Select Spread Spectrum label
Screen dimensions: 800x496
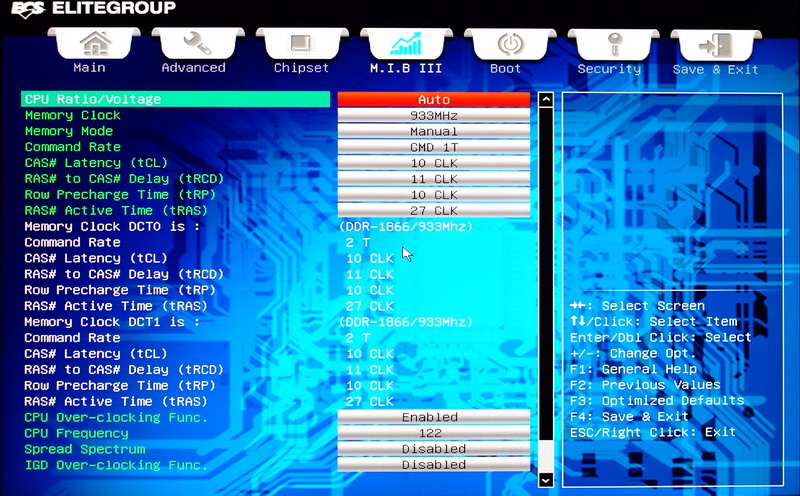click(85, 449)
